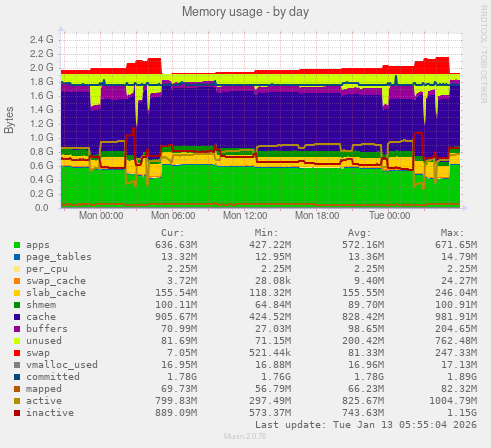Click the '1.0 G' y-axis label
Viewport: 491px width, 448px height.
[42, 138]
